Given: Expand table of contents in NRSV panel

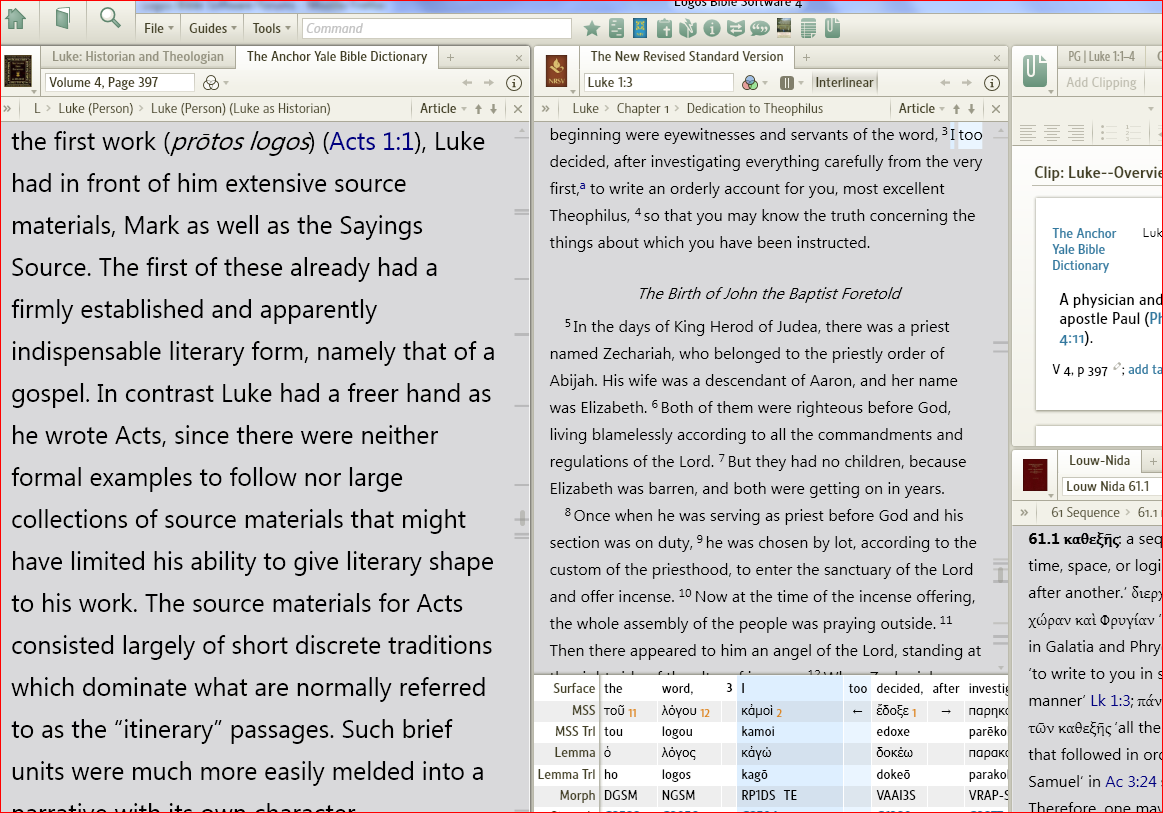Looking at the screenshot, I should pos(546,109).
